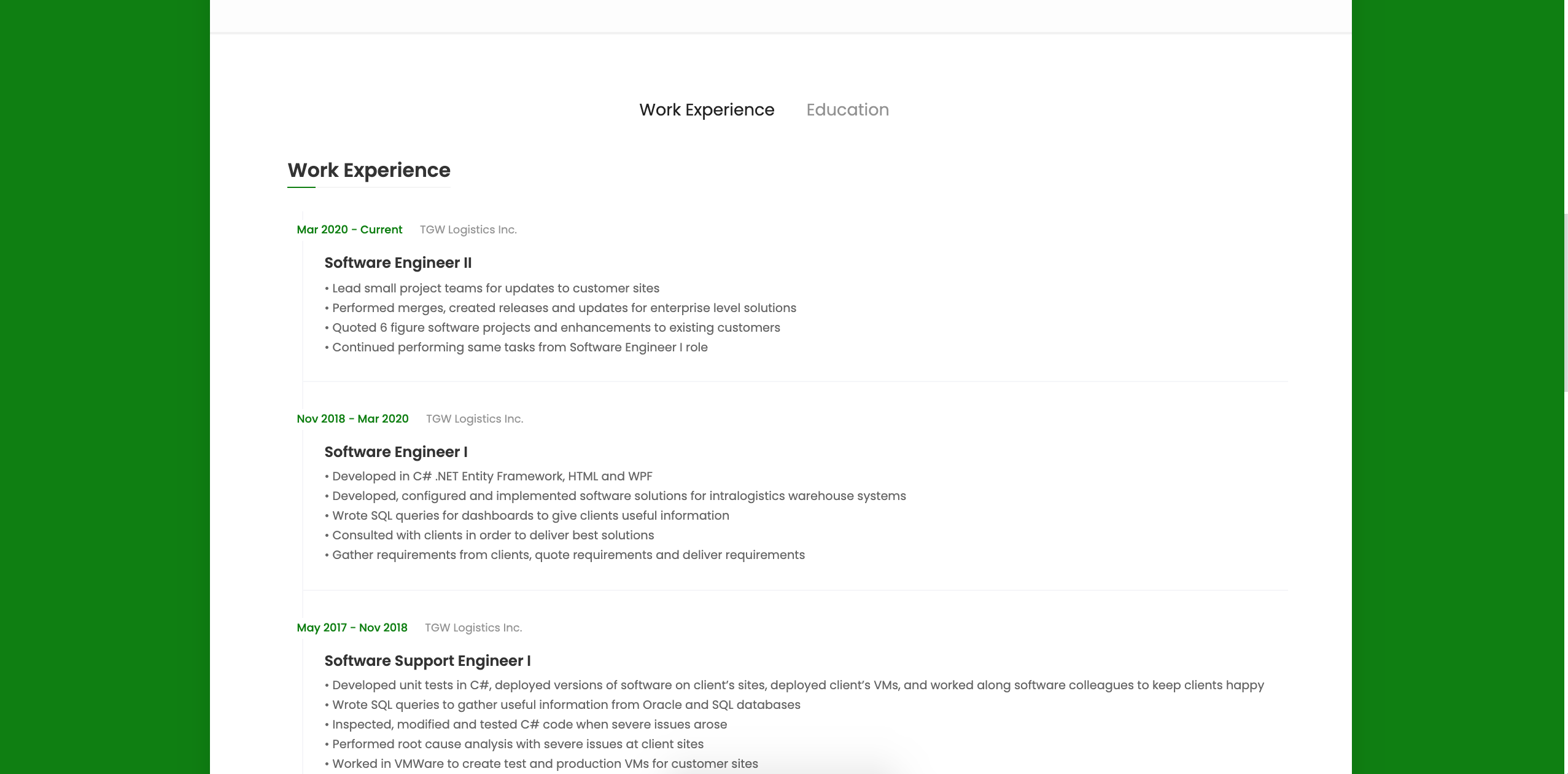The image size is (1568, 774).
Task: Click the SQL queries for dashboards bullet
Action: point(527,515)
